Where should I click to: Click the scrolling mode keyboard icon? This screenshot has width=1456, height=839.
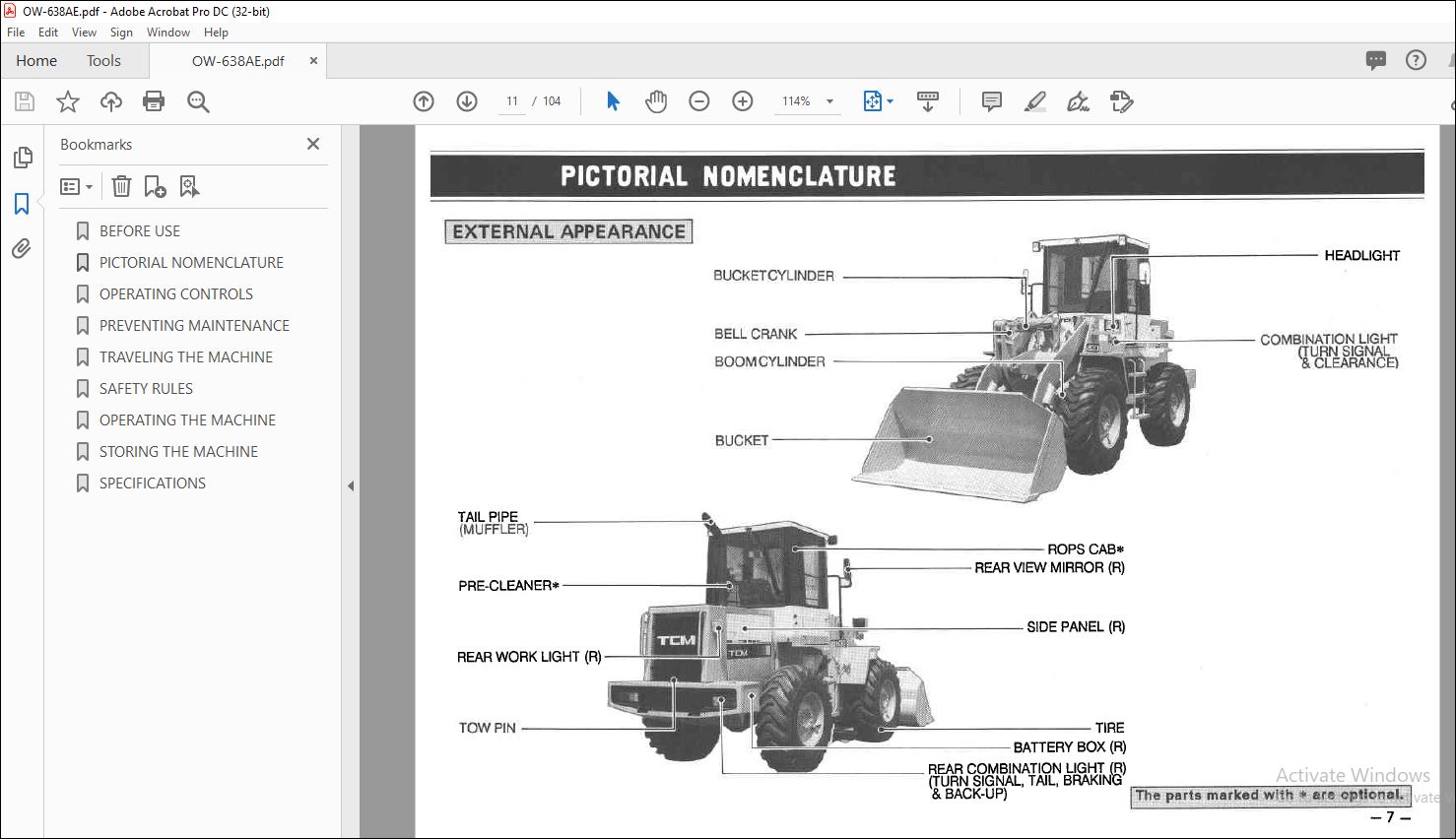point(927,101)
